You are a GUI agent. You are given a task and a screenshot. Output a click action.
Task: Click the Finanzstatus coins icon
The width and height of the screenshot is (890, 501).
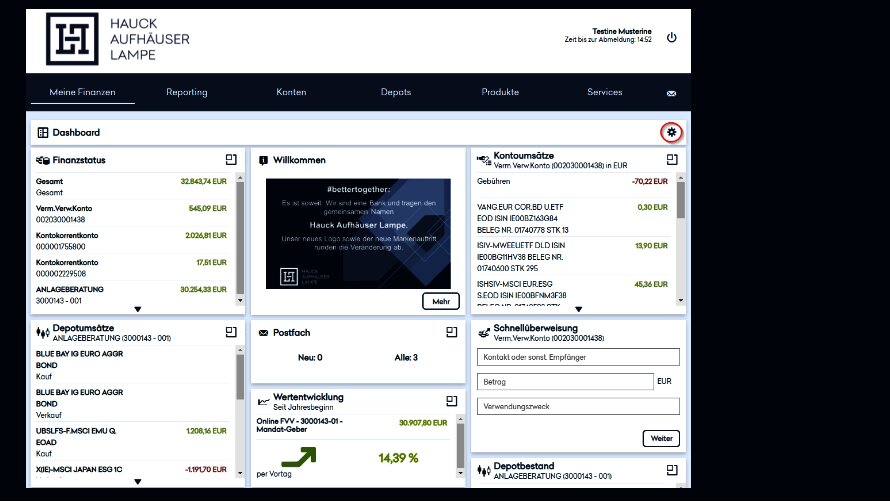(43, 160)
